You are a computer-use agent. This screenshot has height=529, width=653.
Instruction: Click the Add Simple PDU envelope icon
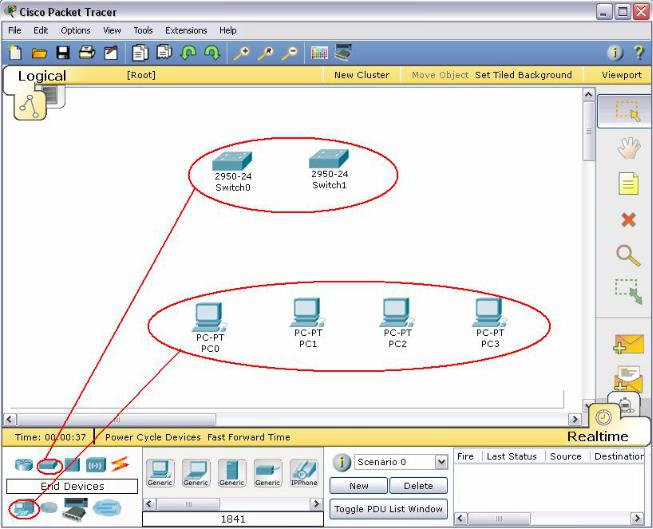[x=628, y=344]
